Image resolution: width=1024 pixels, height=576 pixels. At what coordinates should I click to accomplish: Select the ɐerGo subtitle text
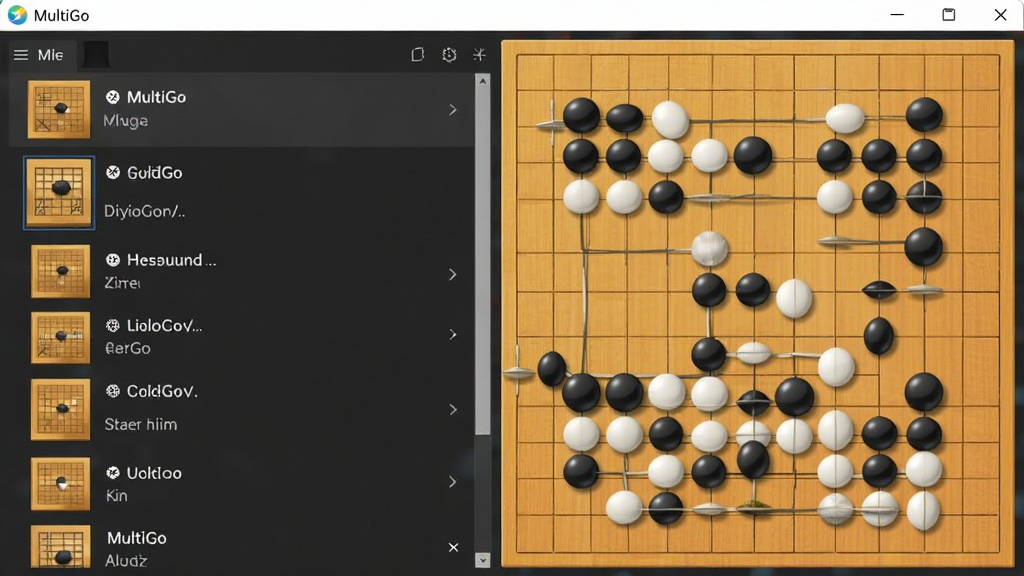click(128, 348)
